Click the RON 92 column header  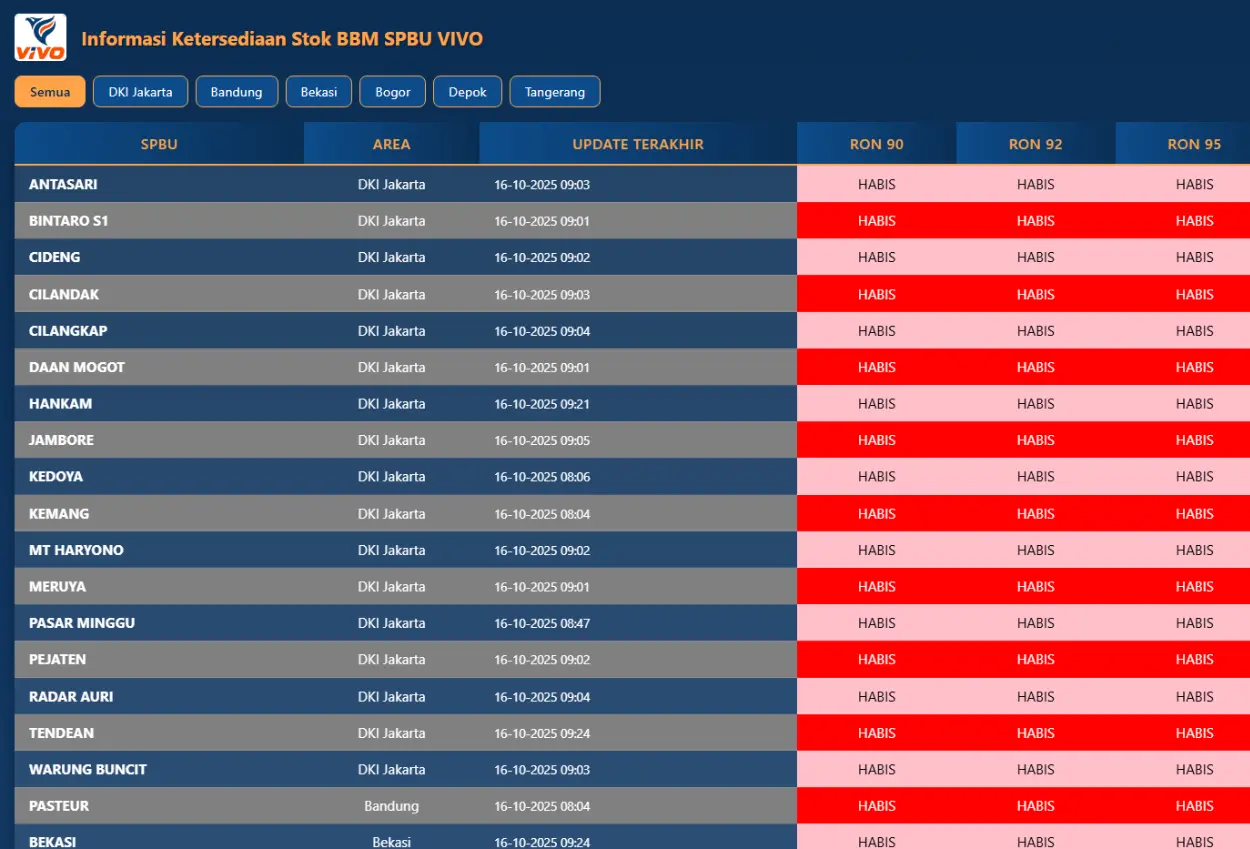(1036, 144)
